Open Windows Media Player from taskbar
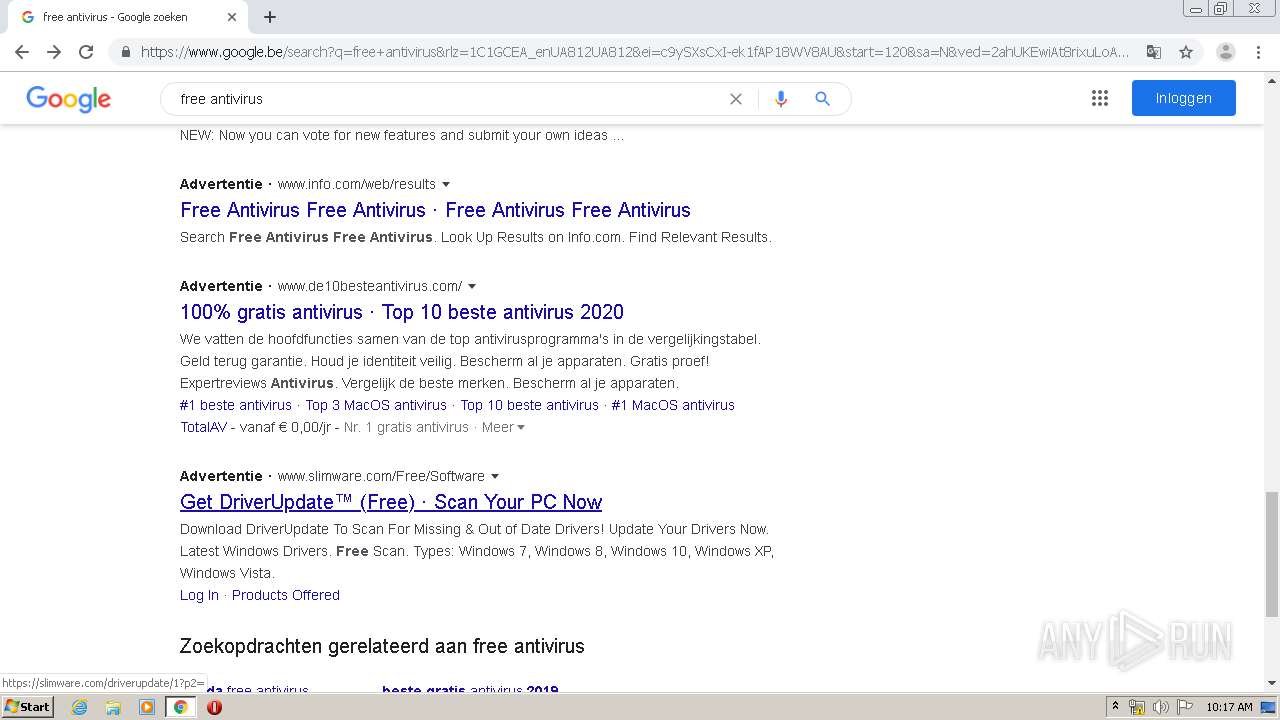Image resolution: width=1280 pixels, height=720 pixels. coord(147,707)
